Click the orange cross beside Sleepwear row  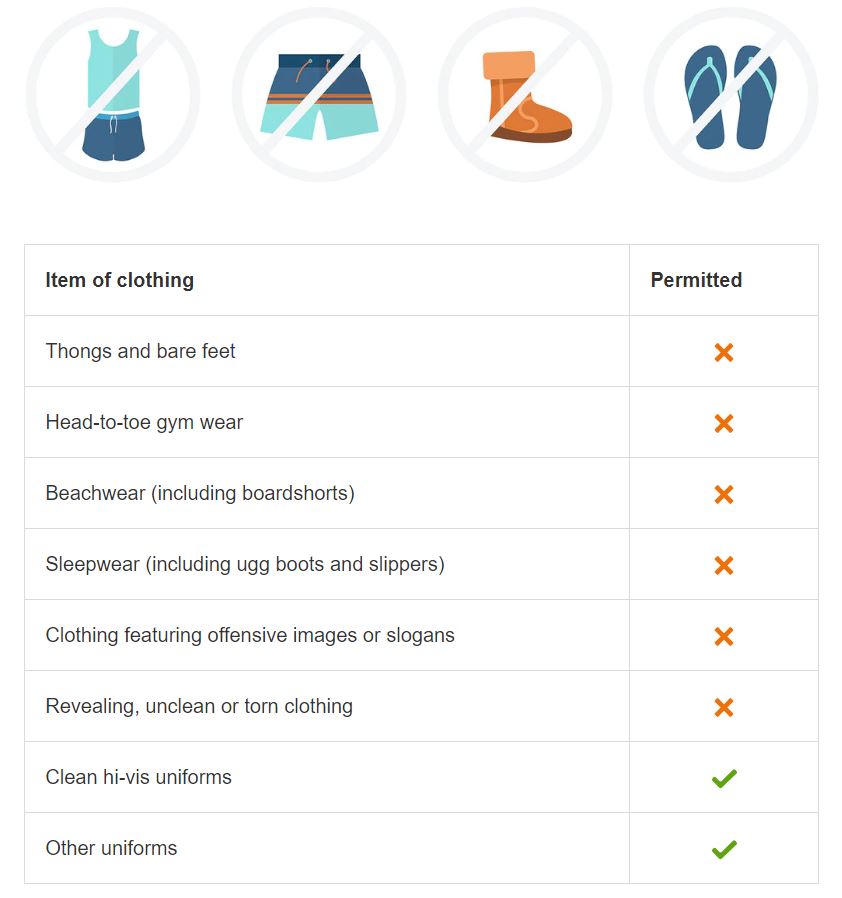click(x=724, y=565)
